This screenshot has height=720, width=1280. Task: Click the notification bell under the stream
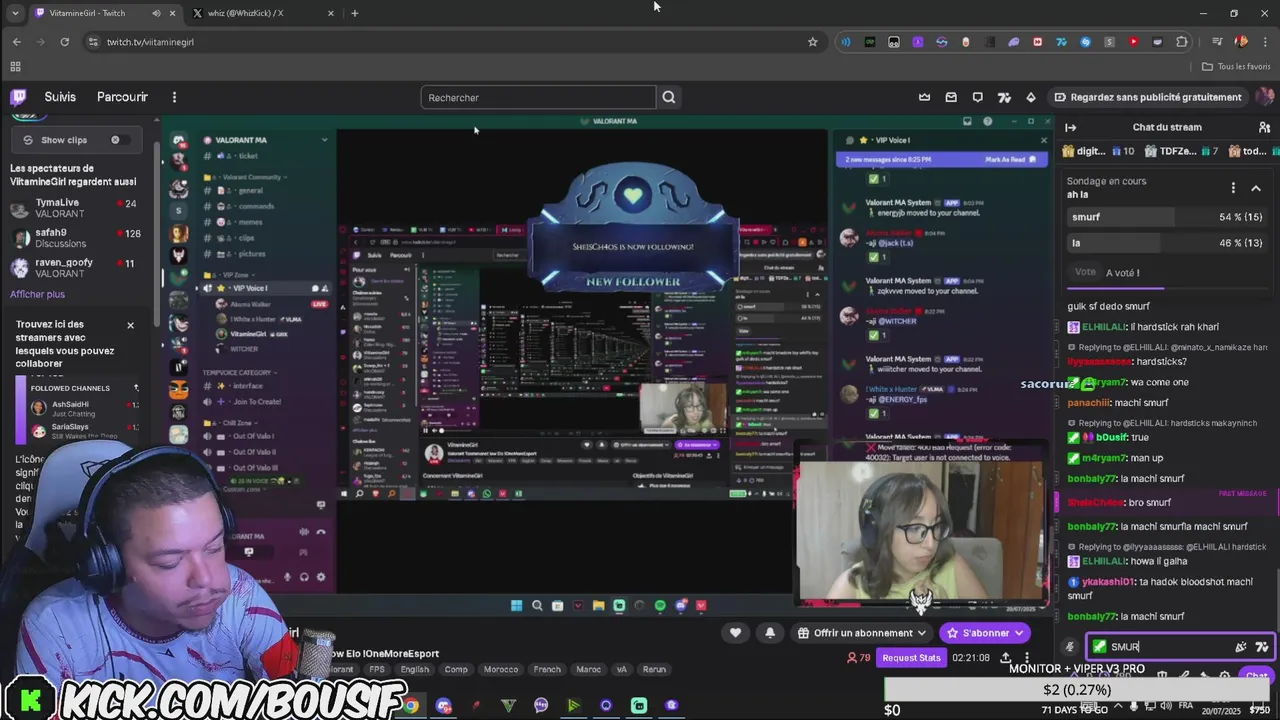[770, 633]
